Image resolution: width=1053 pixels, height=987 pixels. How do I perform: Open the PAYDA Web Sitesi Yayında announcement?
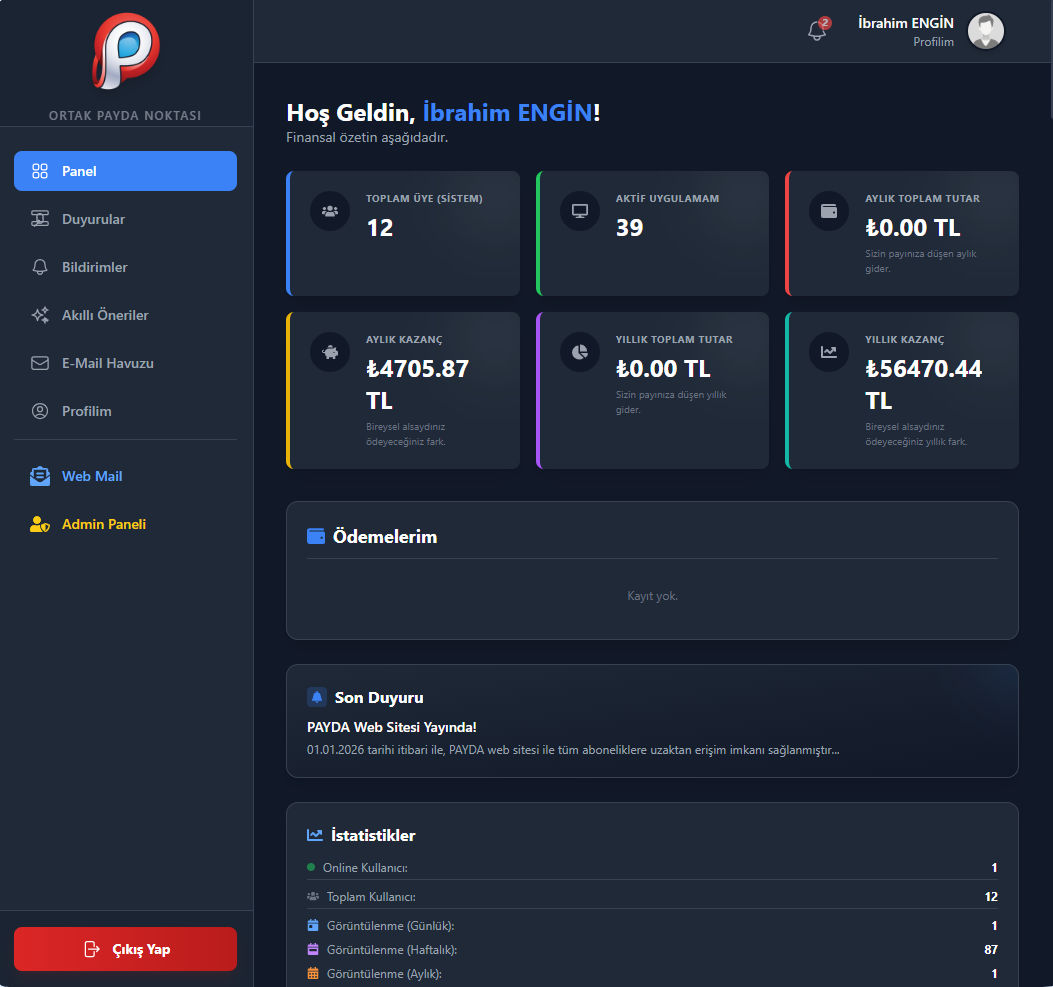click(391, 728)
